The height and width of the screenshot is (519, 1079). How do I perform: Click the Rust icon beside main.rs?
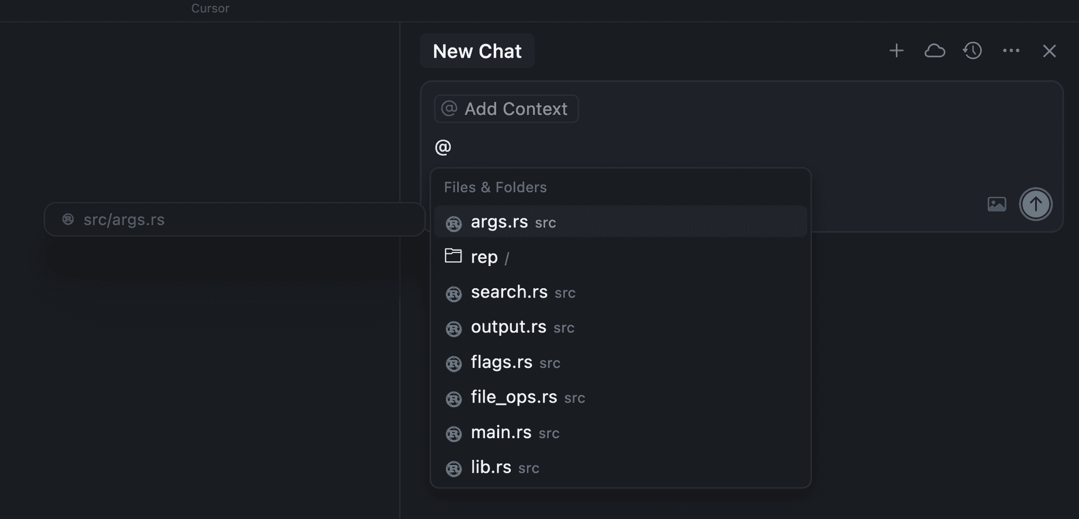[x=453, y=433]
